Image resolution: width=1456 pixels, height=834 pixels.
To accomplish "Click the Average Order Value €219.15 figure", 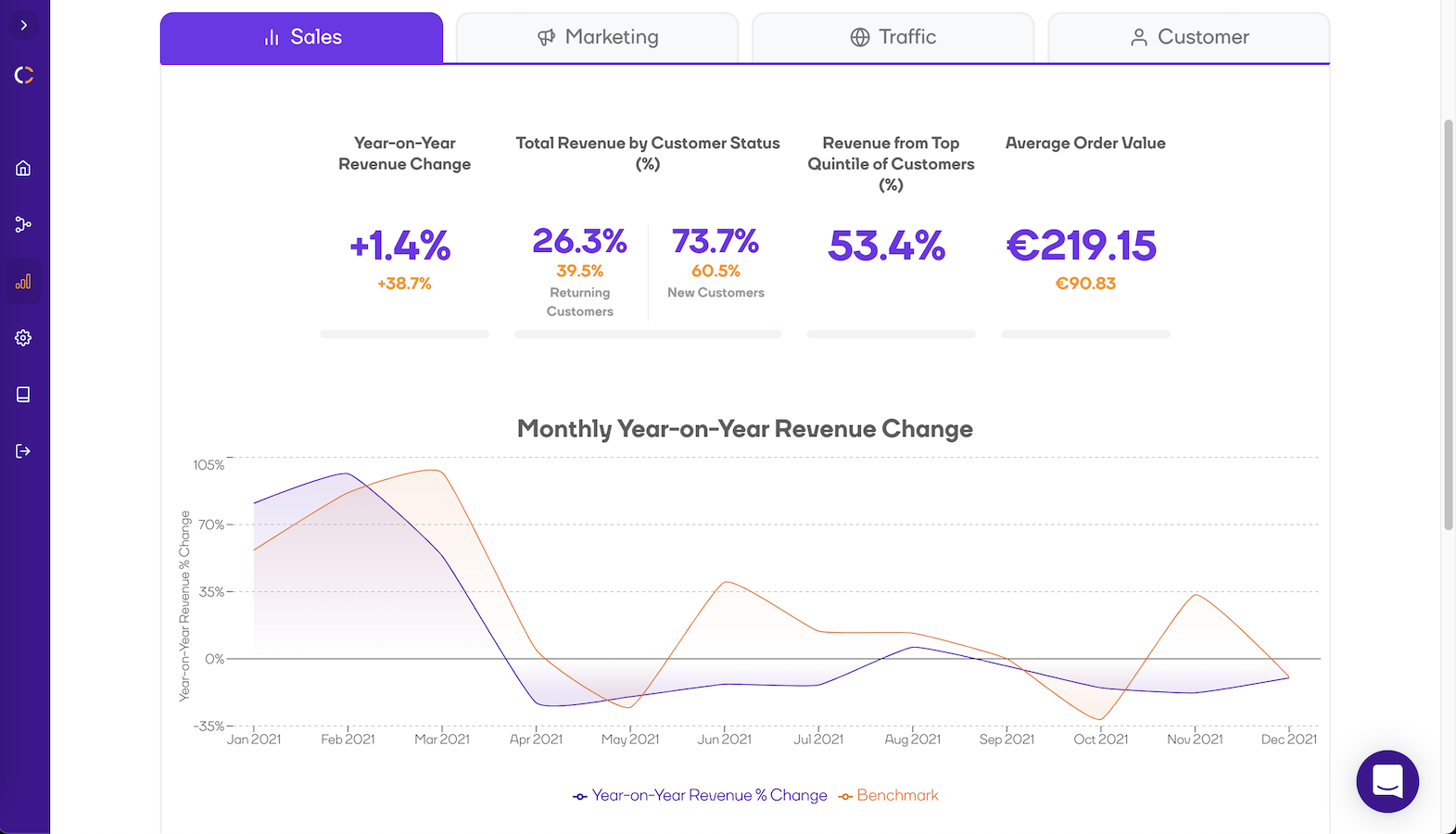I will 1082,246.
